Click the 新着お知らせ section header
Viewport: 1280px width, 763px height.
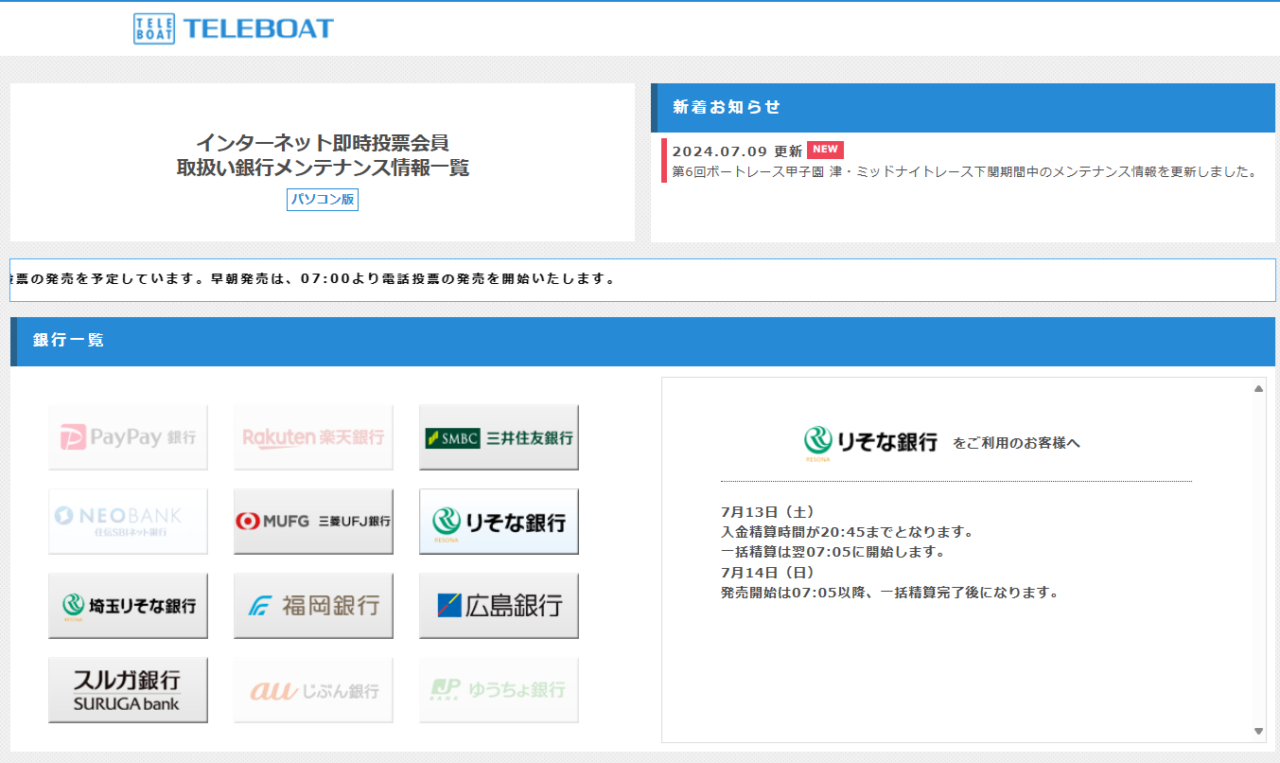pos(963,107)
